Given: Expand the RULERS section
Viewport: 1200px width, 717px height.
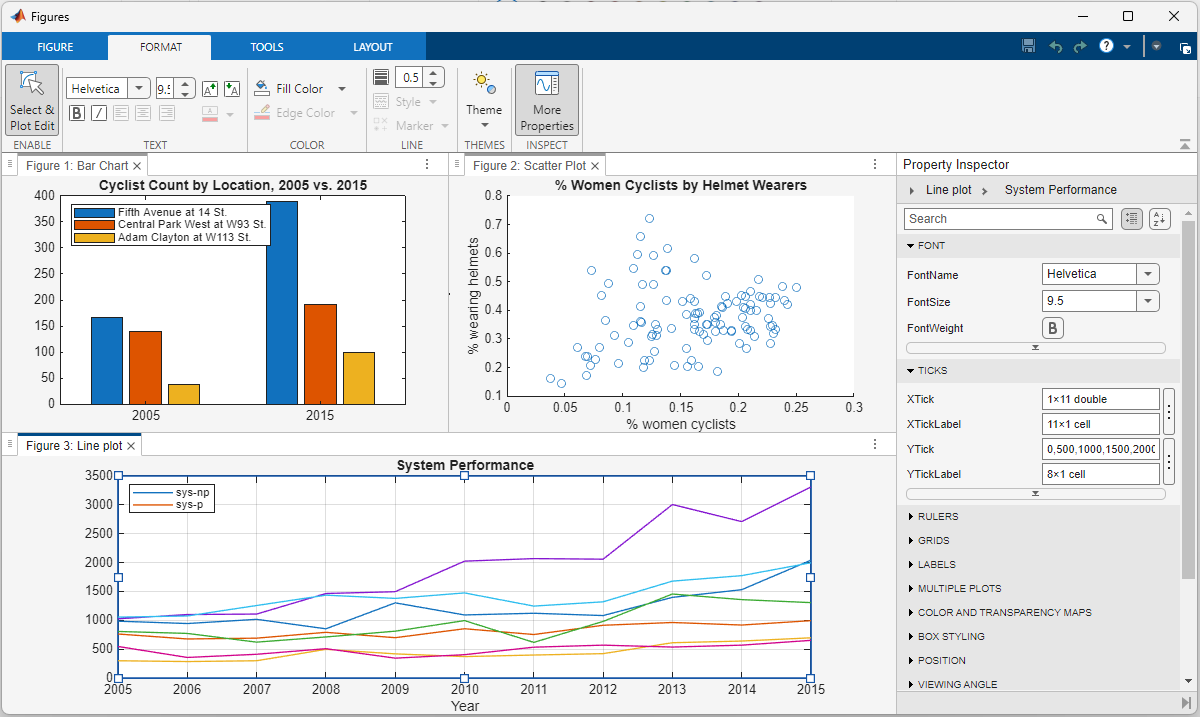Looking at the screenshot, I should (x=937, y=517).
